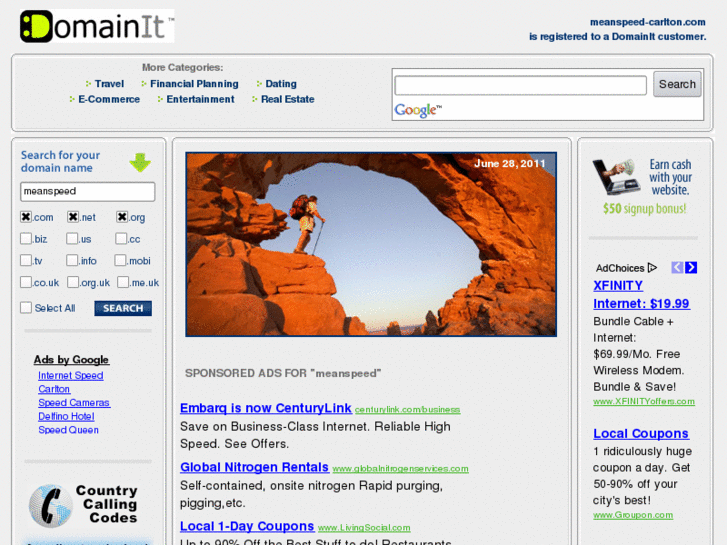This screenshot has height=545, width=727.
Task: Check the .us checkbox
Action: click(72, 238)
